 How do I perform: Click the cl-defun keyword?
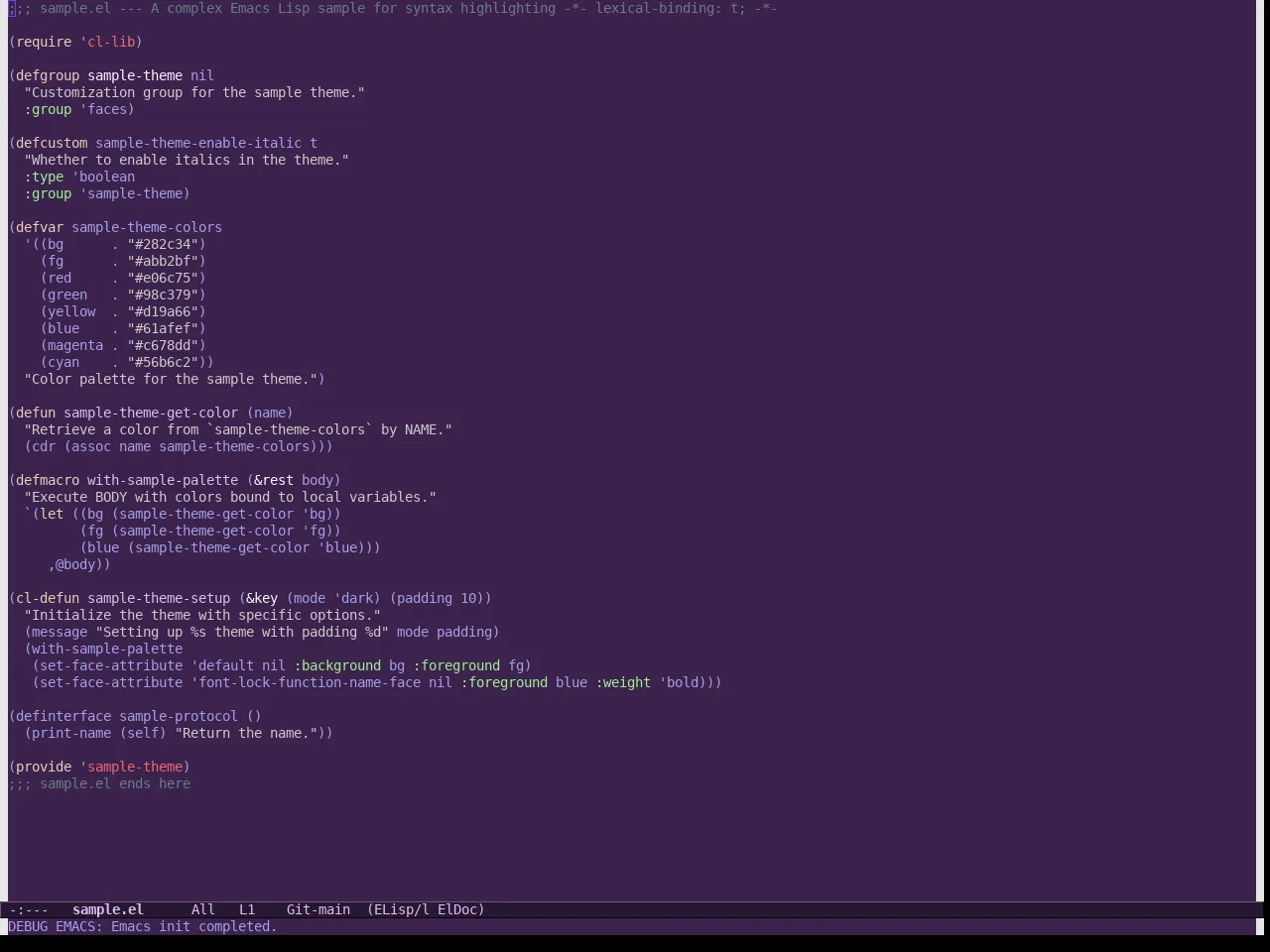[48, 598]
